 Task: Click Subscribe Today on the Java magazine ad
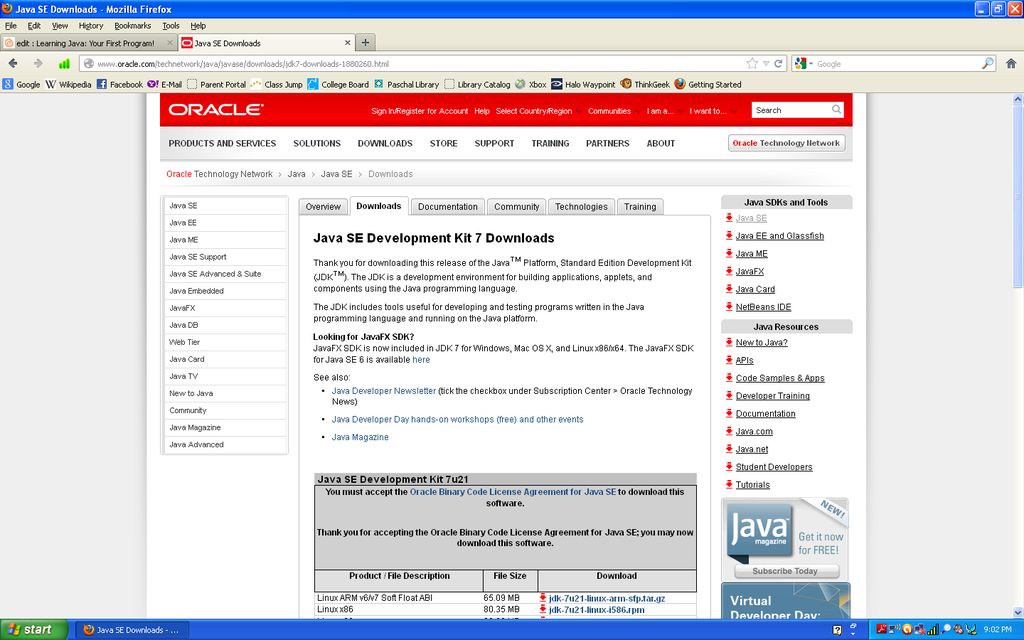click(x=784, y=571)
